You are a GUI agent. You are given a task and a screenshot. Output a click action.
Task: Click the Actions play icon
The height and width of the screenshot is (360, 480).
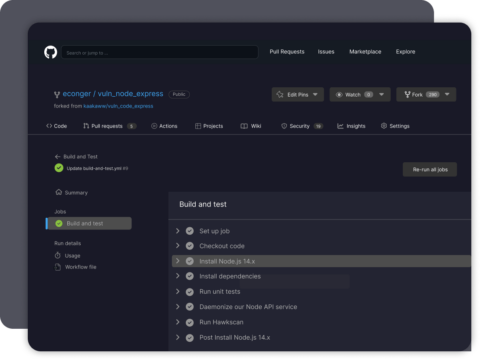154,126
